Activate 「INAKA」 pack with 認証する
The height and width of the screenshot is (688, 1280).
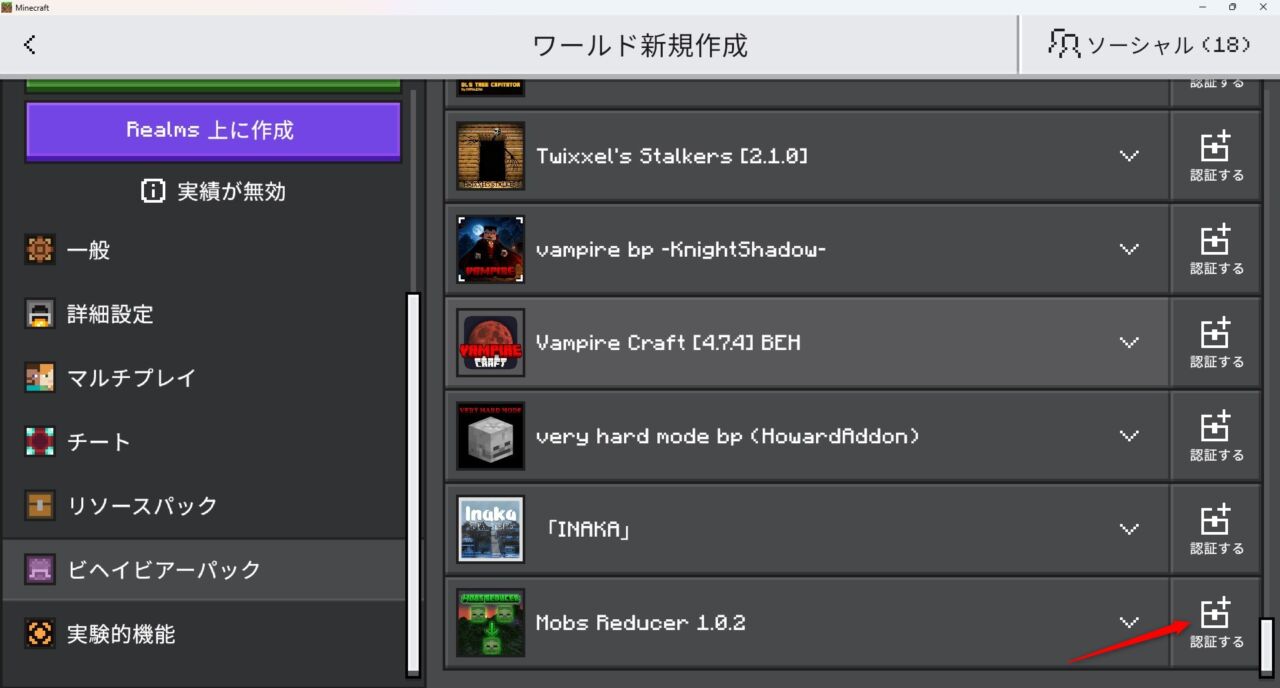(x=1216, y=529)
